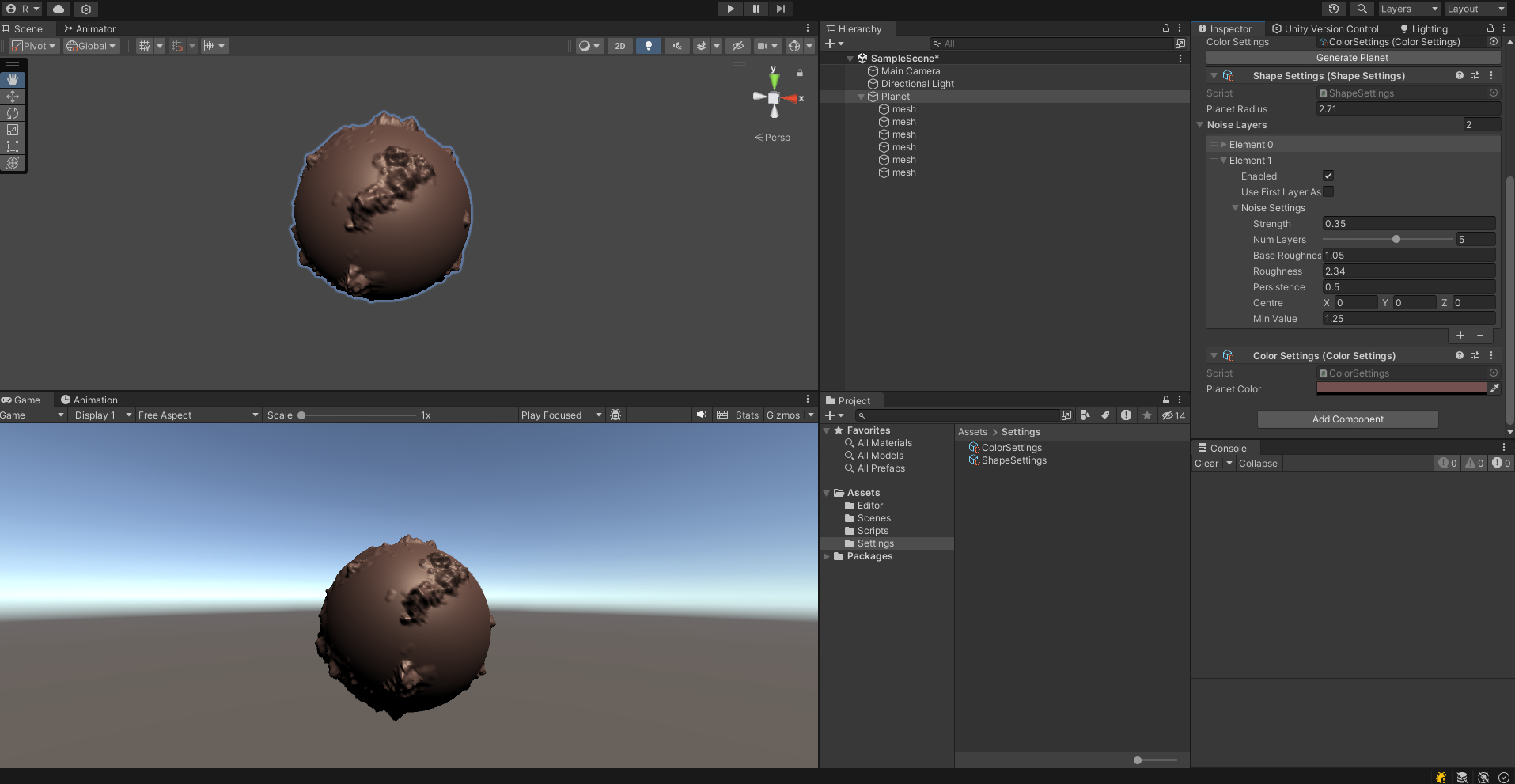Toggle grid visibility icon
The image size is (1515, 784).
click(145, 46)
